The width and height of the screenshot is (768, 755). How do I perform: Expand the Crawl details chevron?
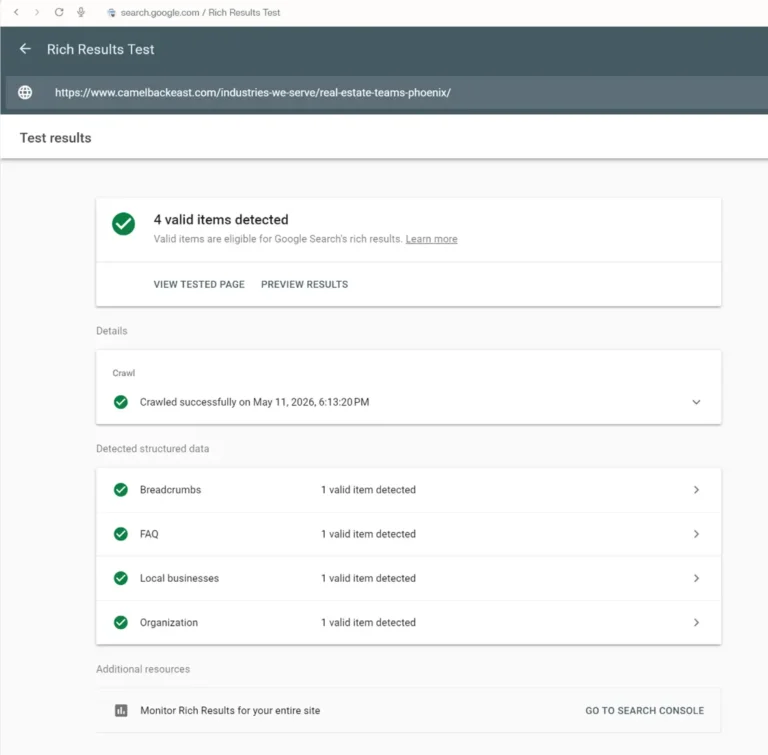point(696,402)
